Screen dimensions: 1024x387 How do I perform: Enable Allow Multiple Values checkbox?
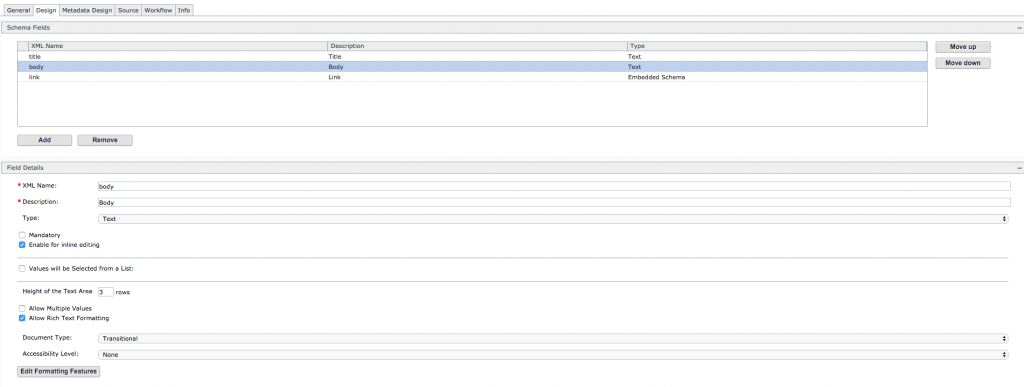click(22, 308)
